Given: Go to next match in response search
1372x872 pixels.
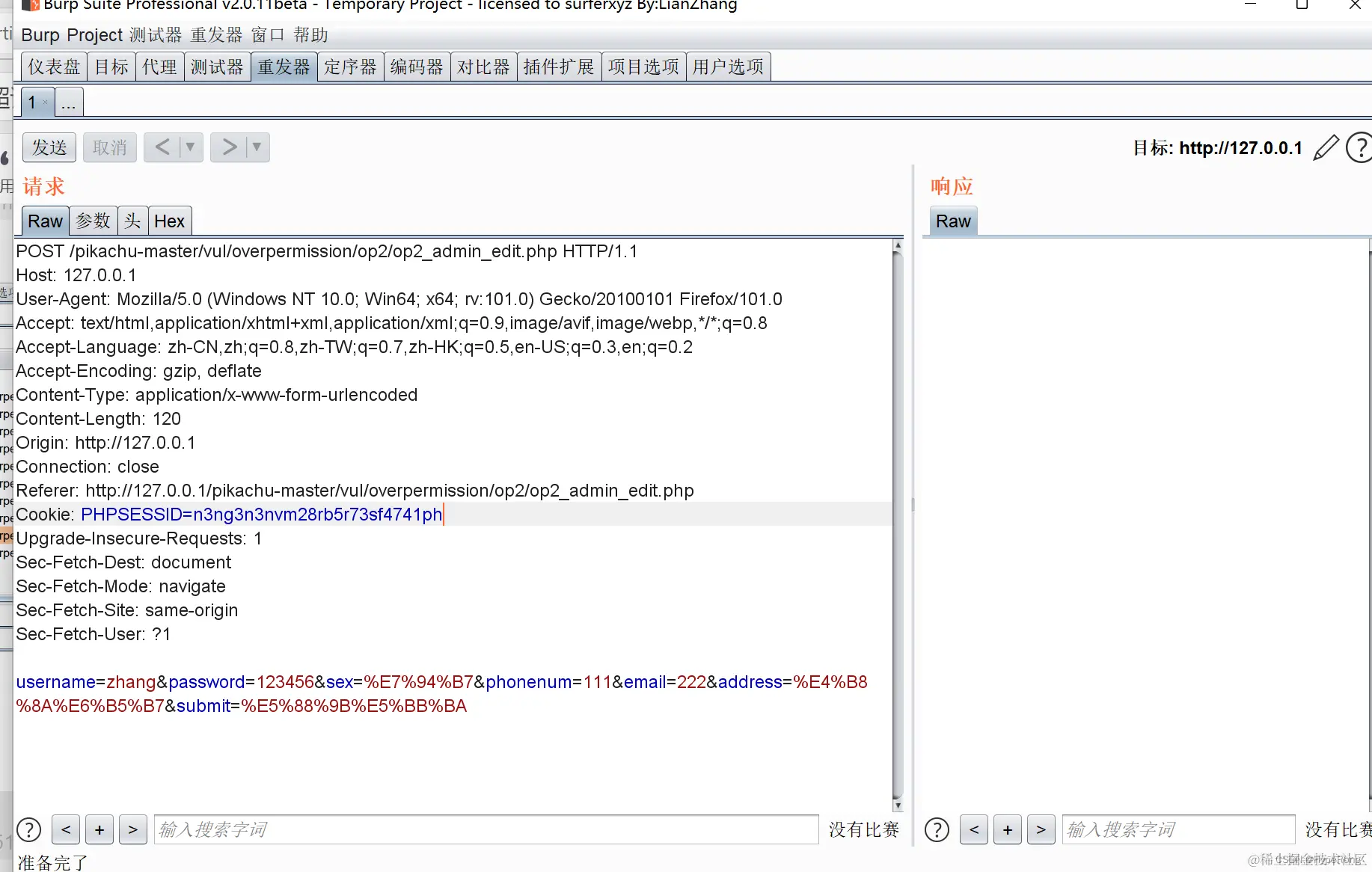Looking at the screenshot, I should tap(1041, 829).
